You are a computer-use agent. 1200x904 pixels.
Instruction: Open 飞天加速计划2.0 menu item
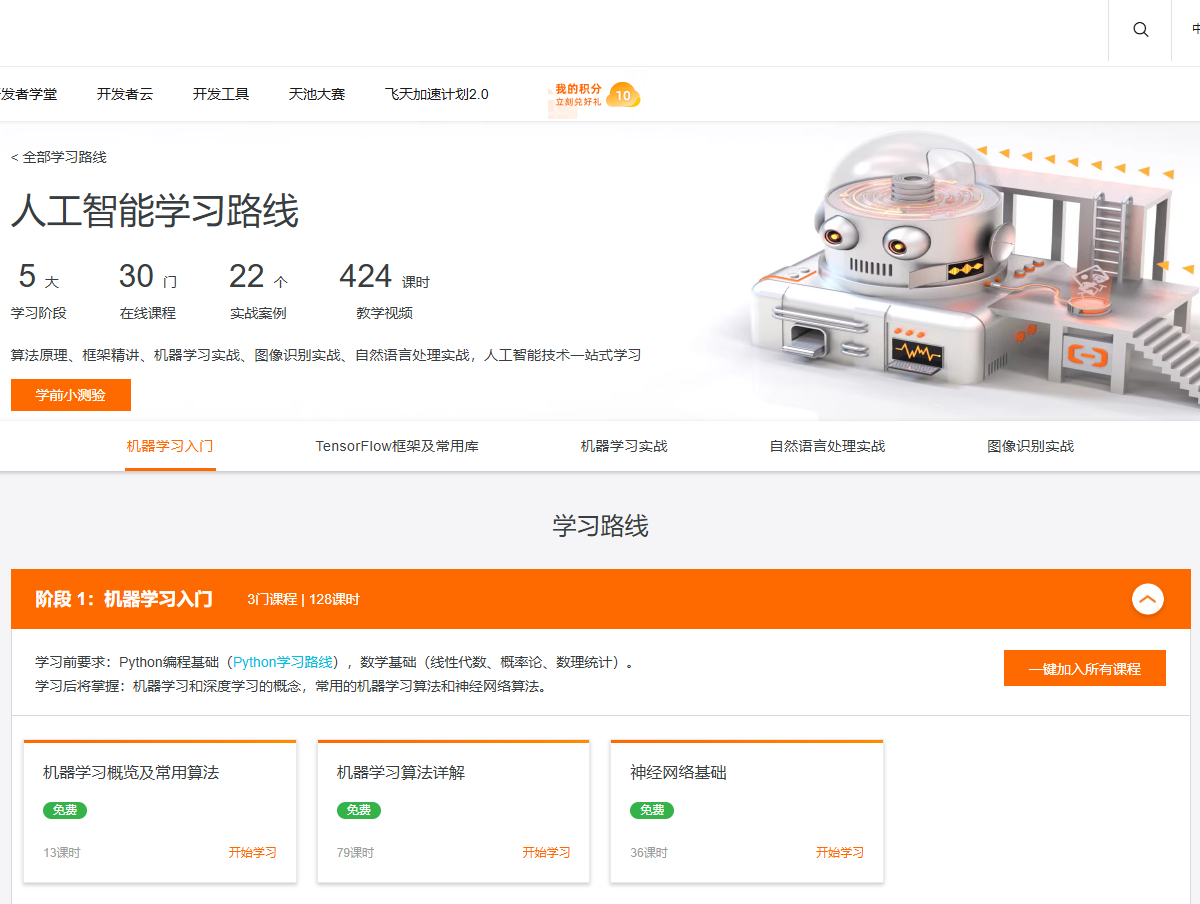pyautogui.click(x=437, y=94)
